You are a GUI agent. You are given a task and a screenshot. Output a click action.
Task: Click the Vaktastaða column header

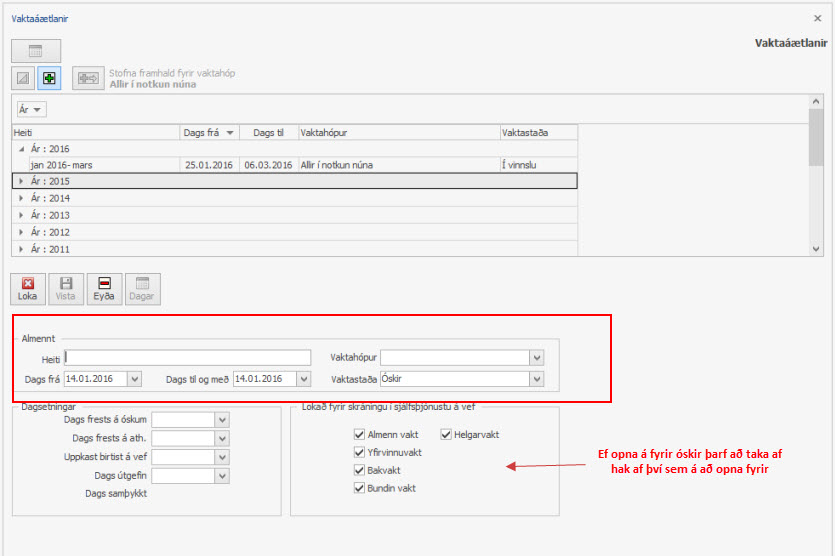tap(539, 133)
